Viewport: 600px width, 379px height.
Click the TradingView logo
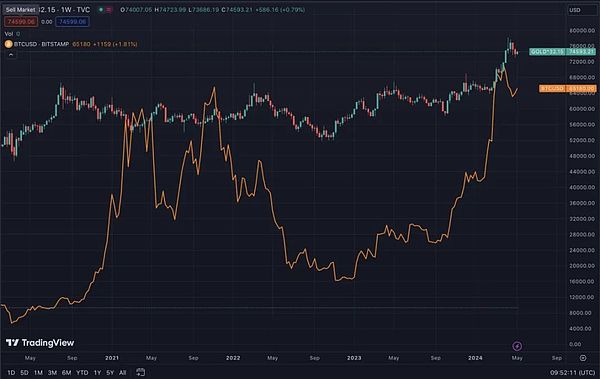(40, 343)
